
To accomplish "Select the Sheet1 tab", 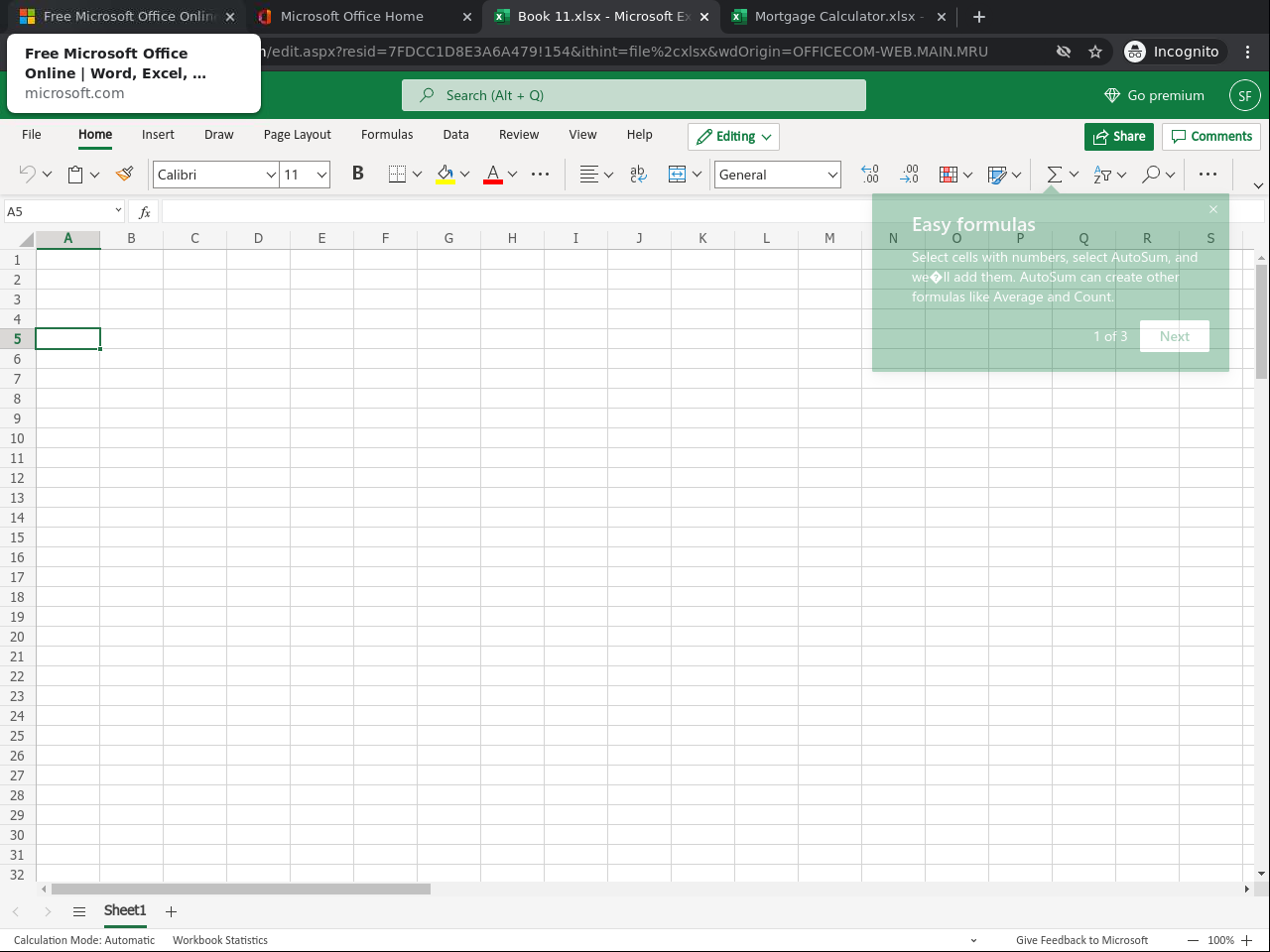I will click(125, 910).
